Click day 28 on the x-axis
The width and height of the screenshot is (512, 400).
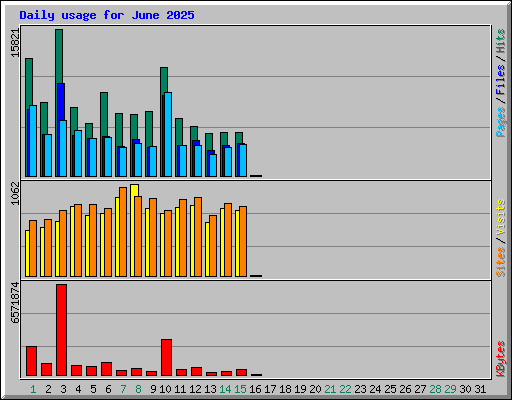click(x=435, y=389)
